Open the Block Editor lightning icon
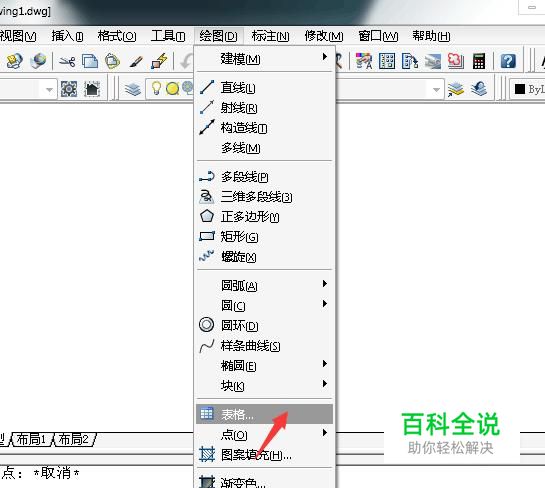The height and width of the screenshot is (488, 545). 159,61
